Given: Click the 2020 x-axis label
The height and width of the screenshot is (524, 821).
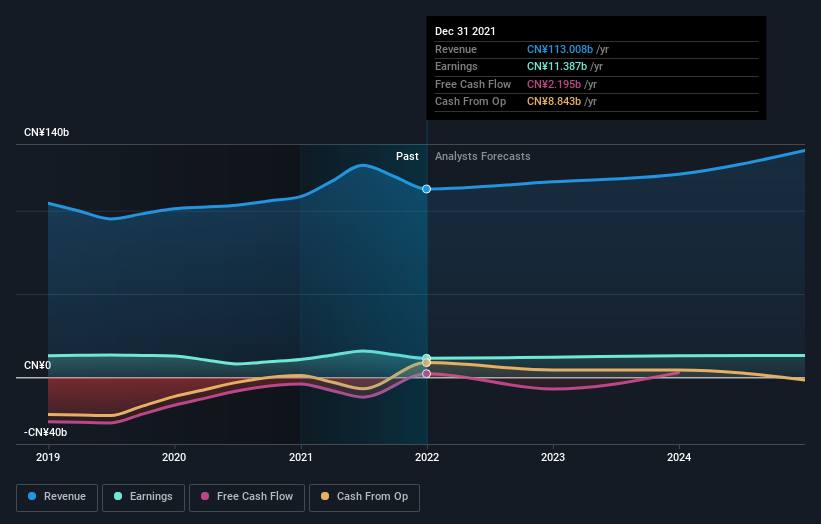Looking at the screenshot, I should (174, 458).
